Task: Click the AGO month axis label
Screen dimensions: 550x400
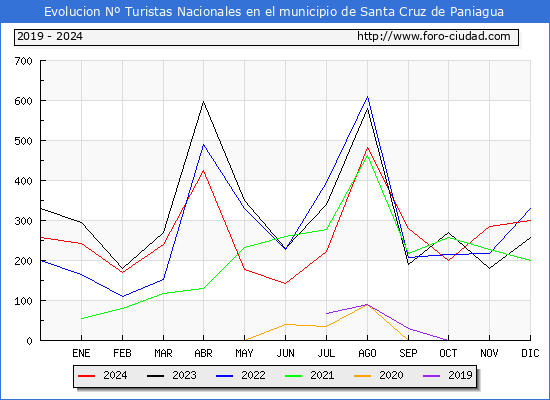Action: (367, 353)
